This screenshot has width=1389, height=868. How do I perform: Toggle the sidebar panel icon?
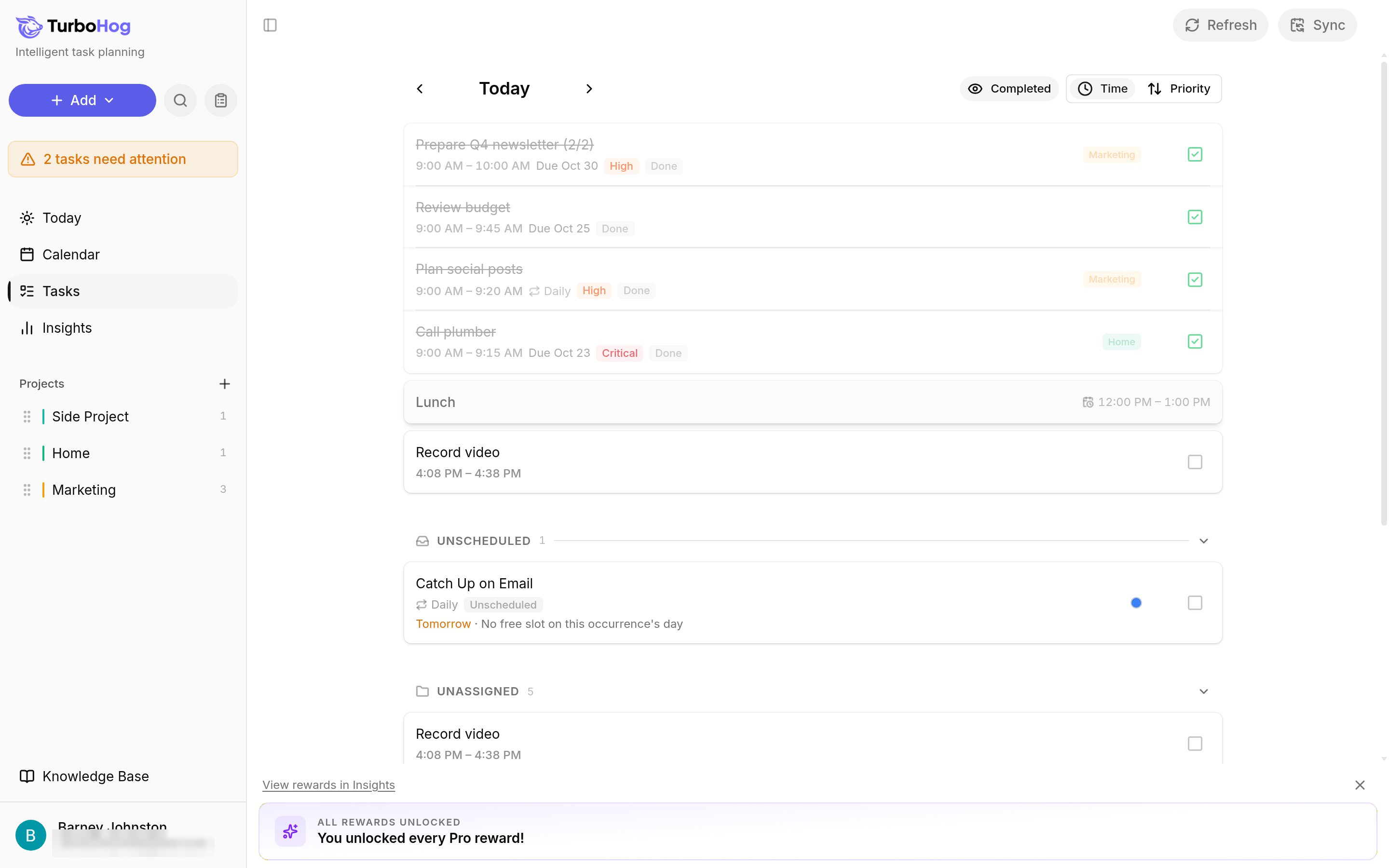[x=270, y=25]
